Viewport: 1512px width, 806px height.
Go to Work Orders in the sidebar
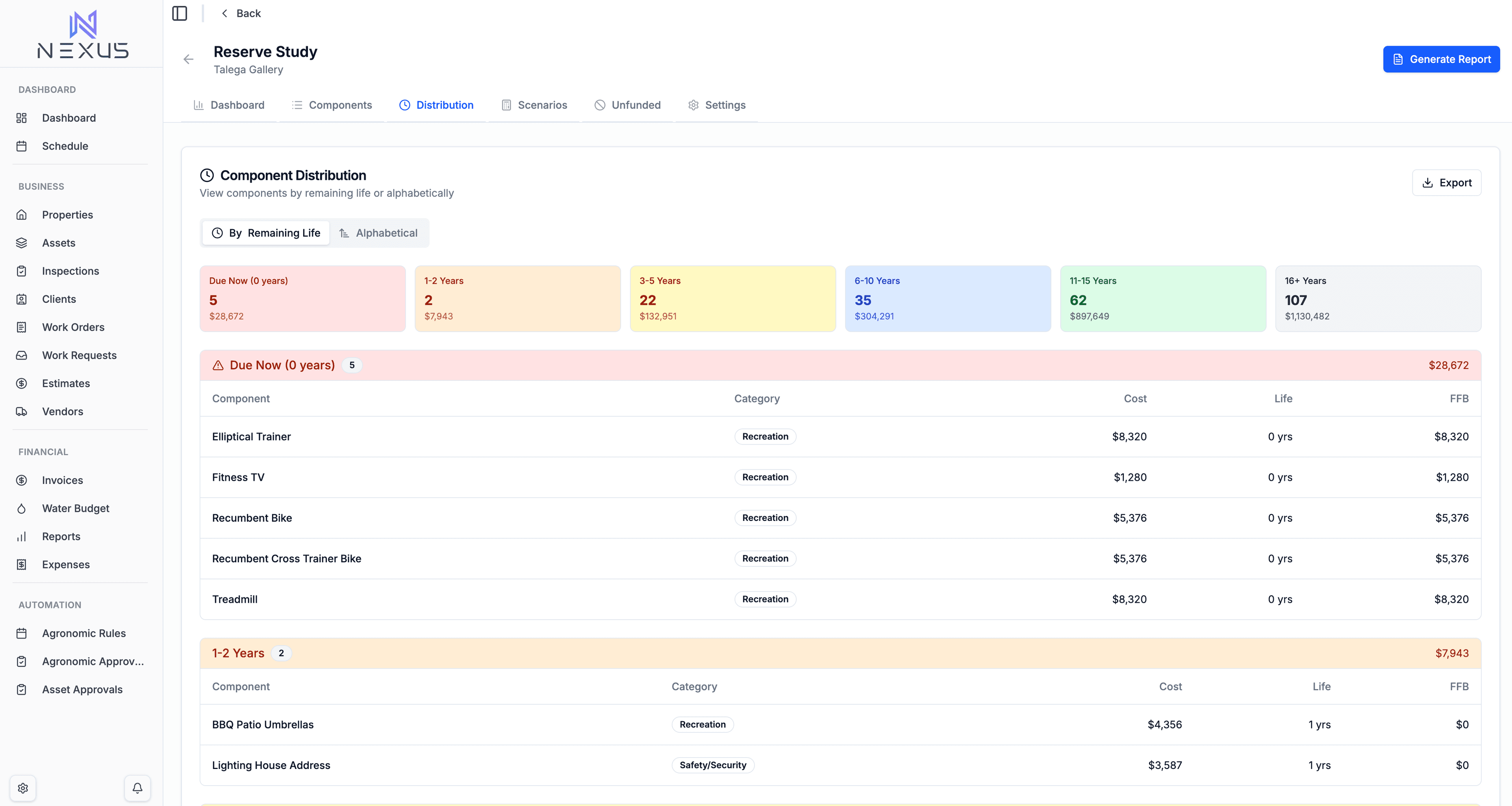(73, 327)
